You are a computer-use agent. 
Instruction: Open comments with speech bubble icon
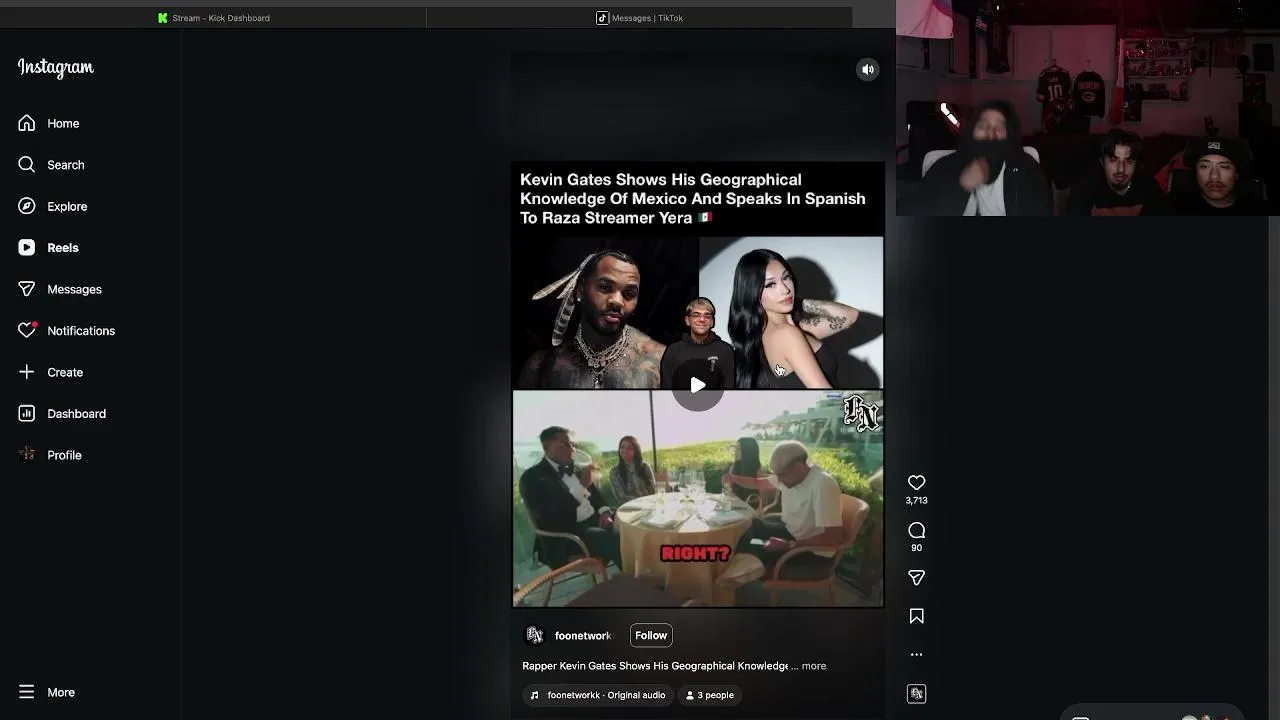(916, 530)
